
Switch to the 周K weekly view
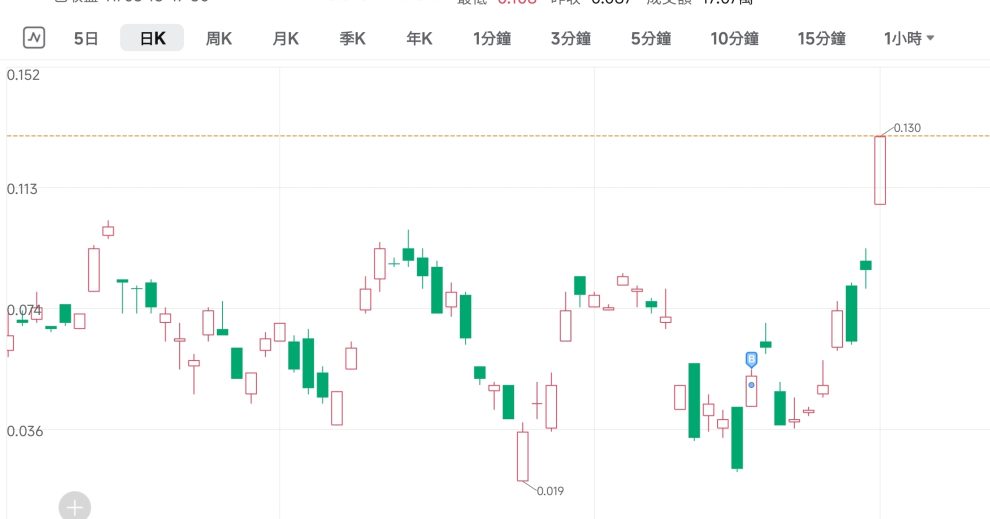[219, 39]
